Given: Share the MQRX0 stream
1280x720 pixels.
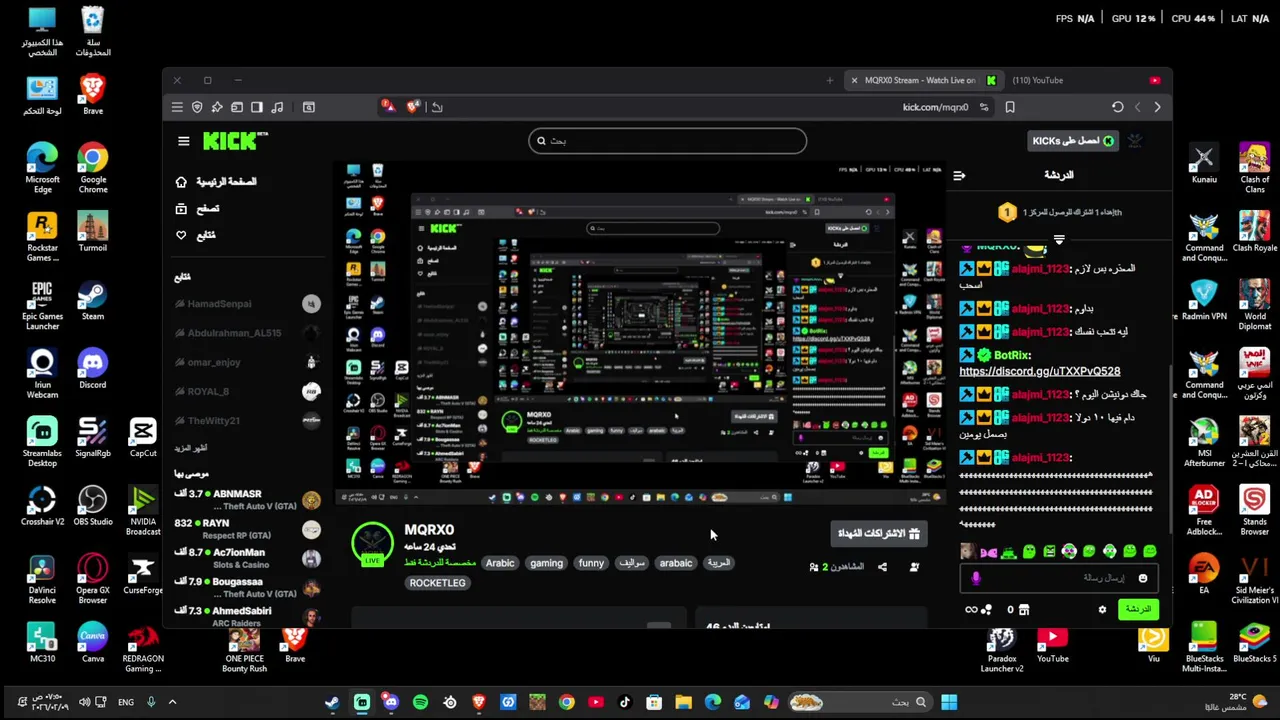Looking at the screenshot, I should tap(882, 567).
